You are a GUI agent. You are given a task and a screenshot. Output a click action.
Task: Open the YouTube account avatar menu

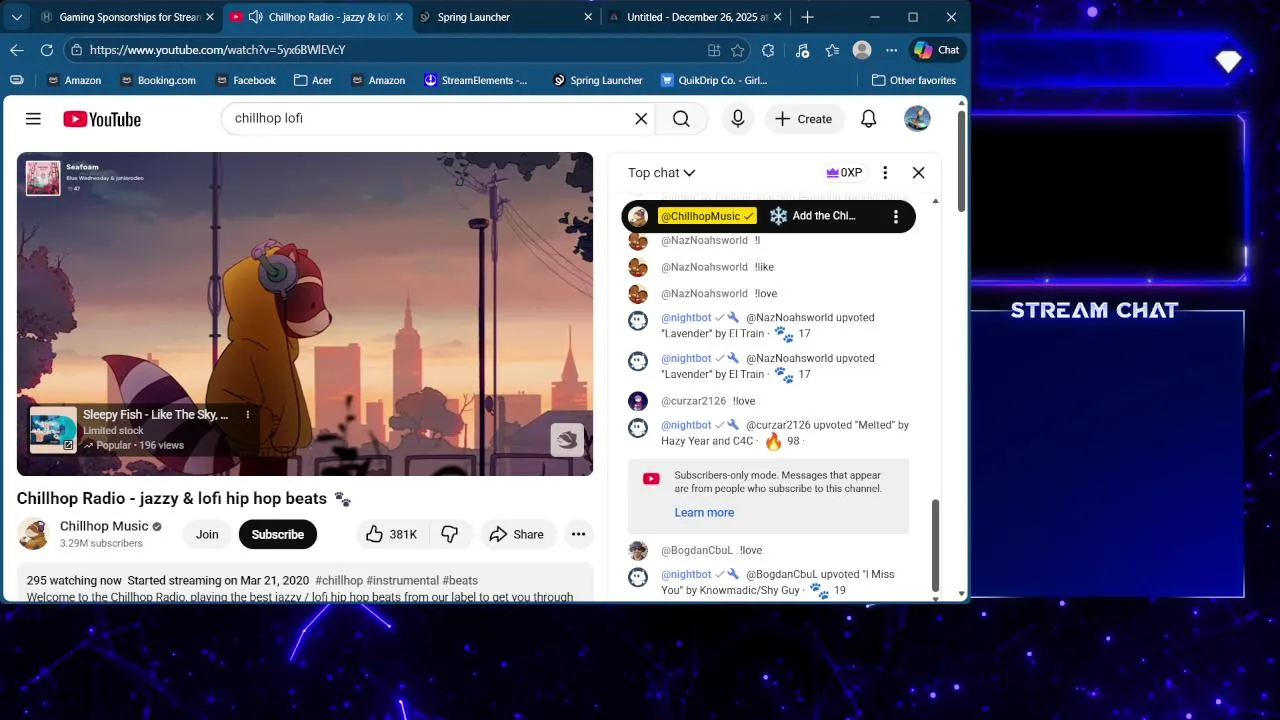tap(917, 119)
